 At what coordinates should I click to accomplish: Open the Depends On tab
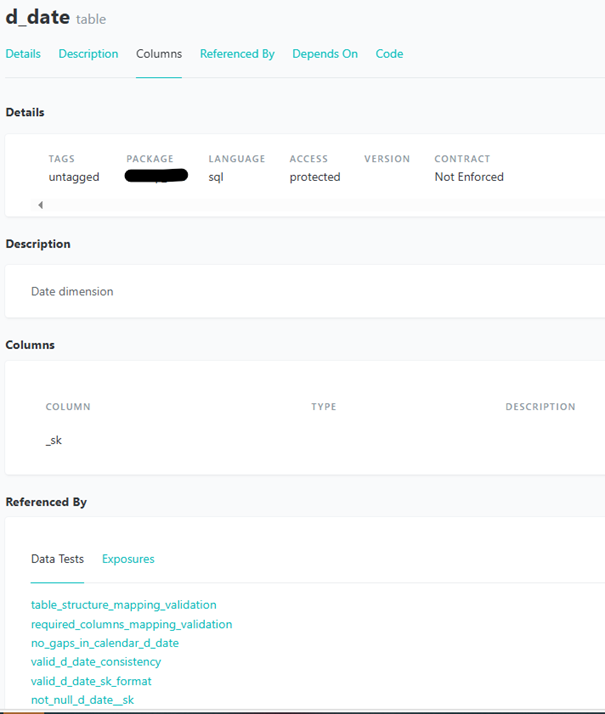[x=325, y=54]
